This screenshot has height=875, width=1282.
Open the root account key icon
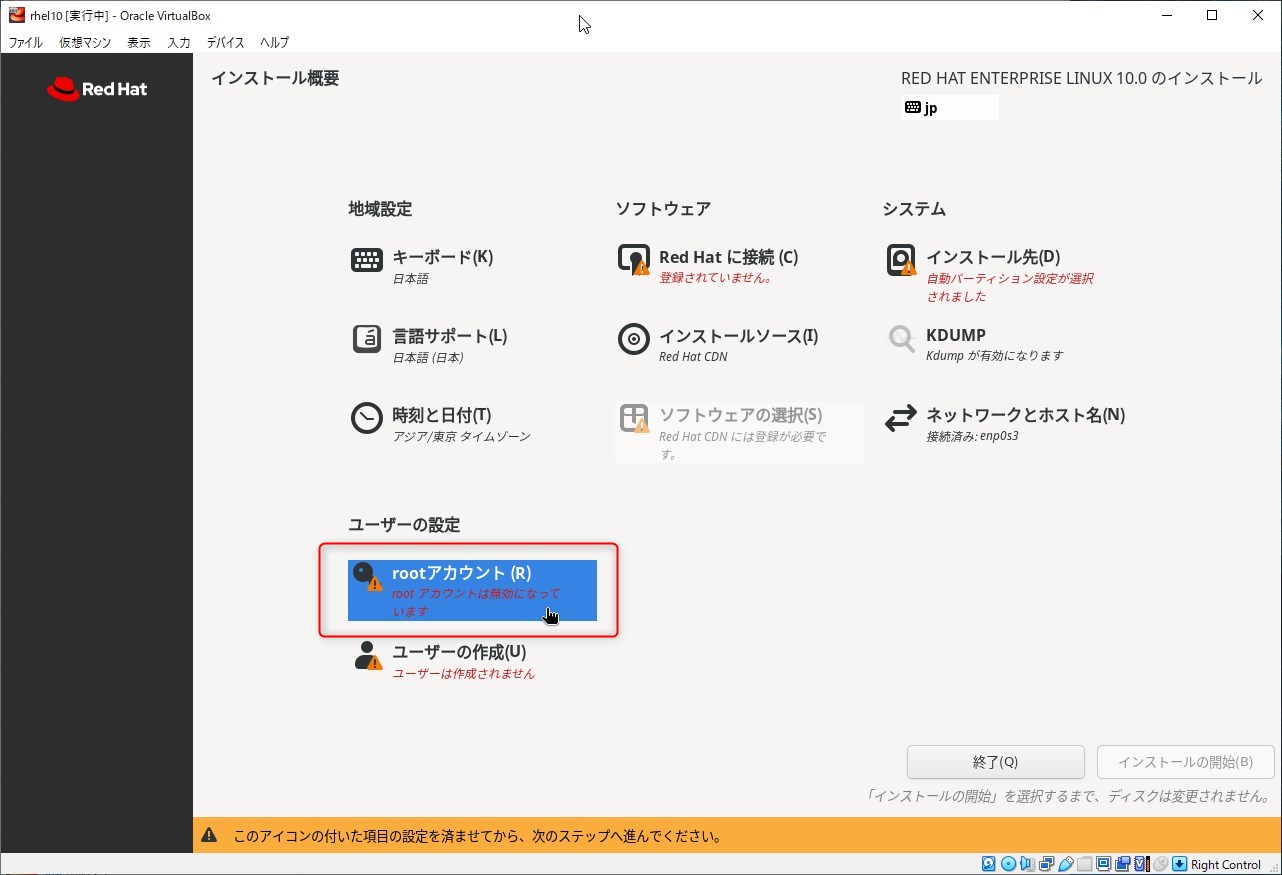click(x=367, y=576)
